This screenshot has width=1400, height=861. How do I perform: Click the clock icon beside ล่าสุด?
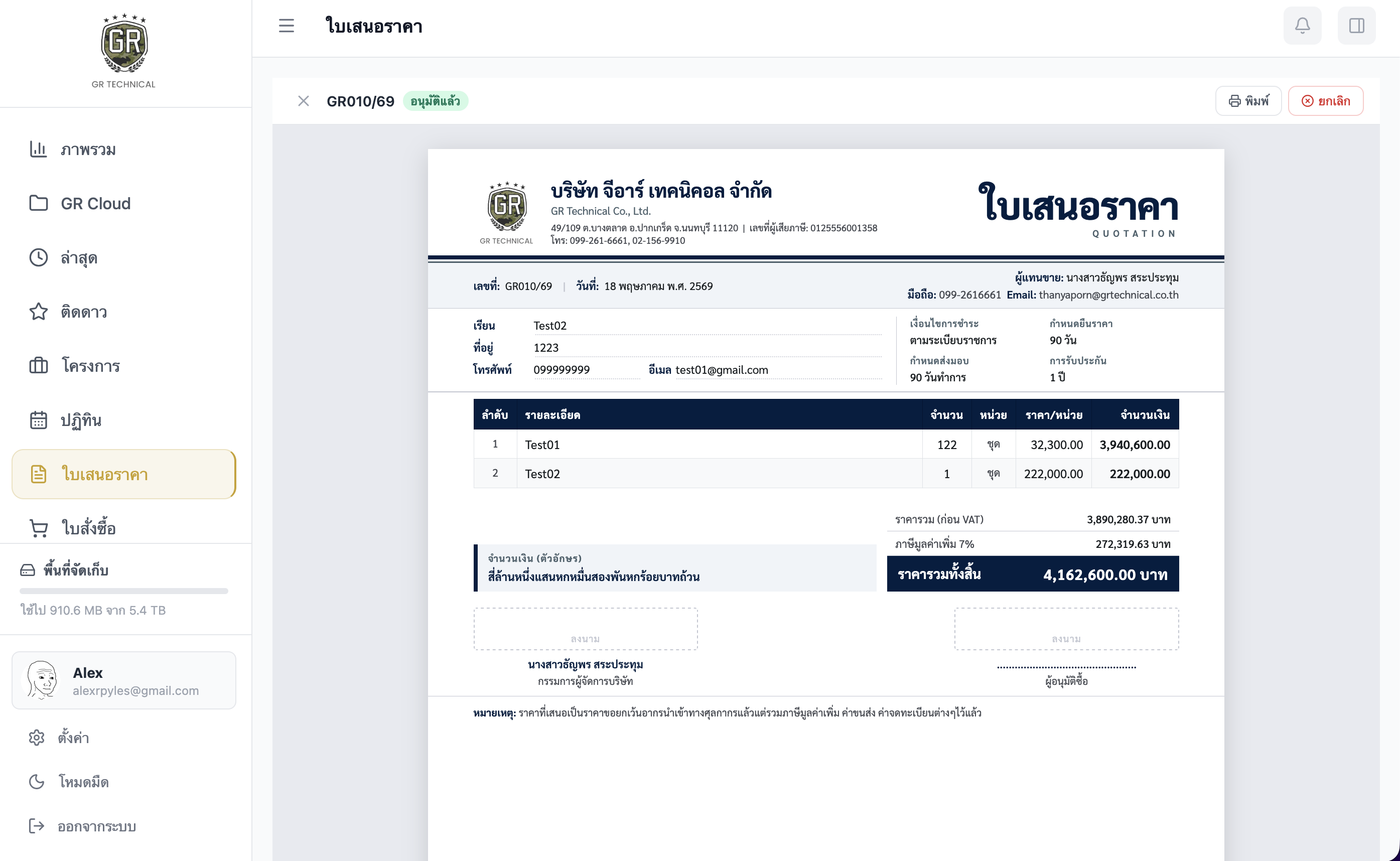point(38,257)
